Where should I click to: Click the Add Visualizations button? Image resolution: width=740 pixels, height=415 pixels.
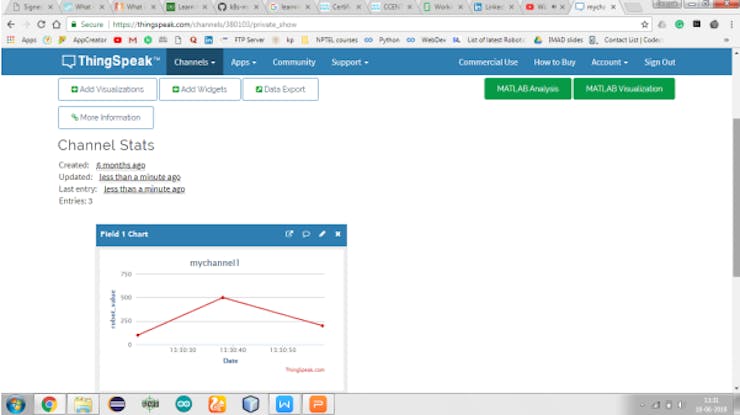[x=108, y=89]
